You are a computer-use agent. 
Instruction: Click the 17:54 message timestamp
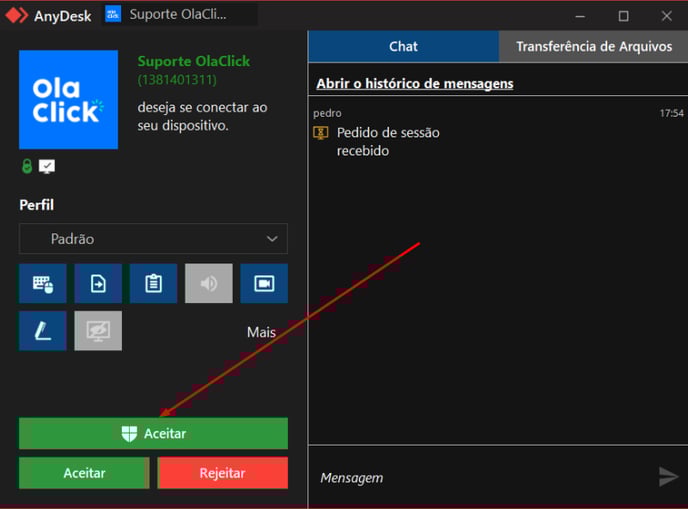coord(671,113)
